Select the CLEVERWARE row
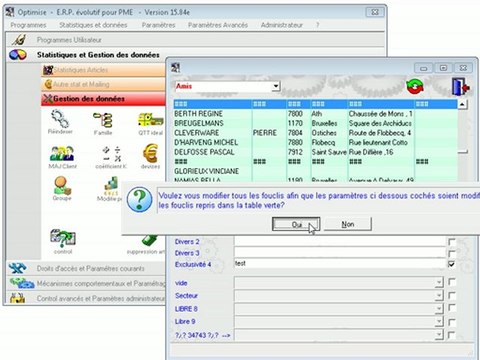 [315, 133]
